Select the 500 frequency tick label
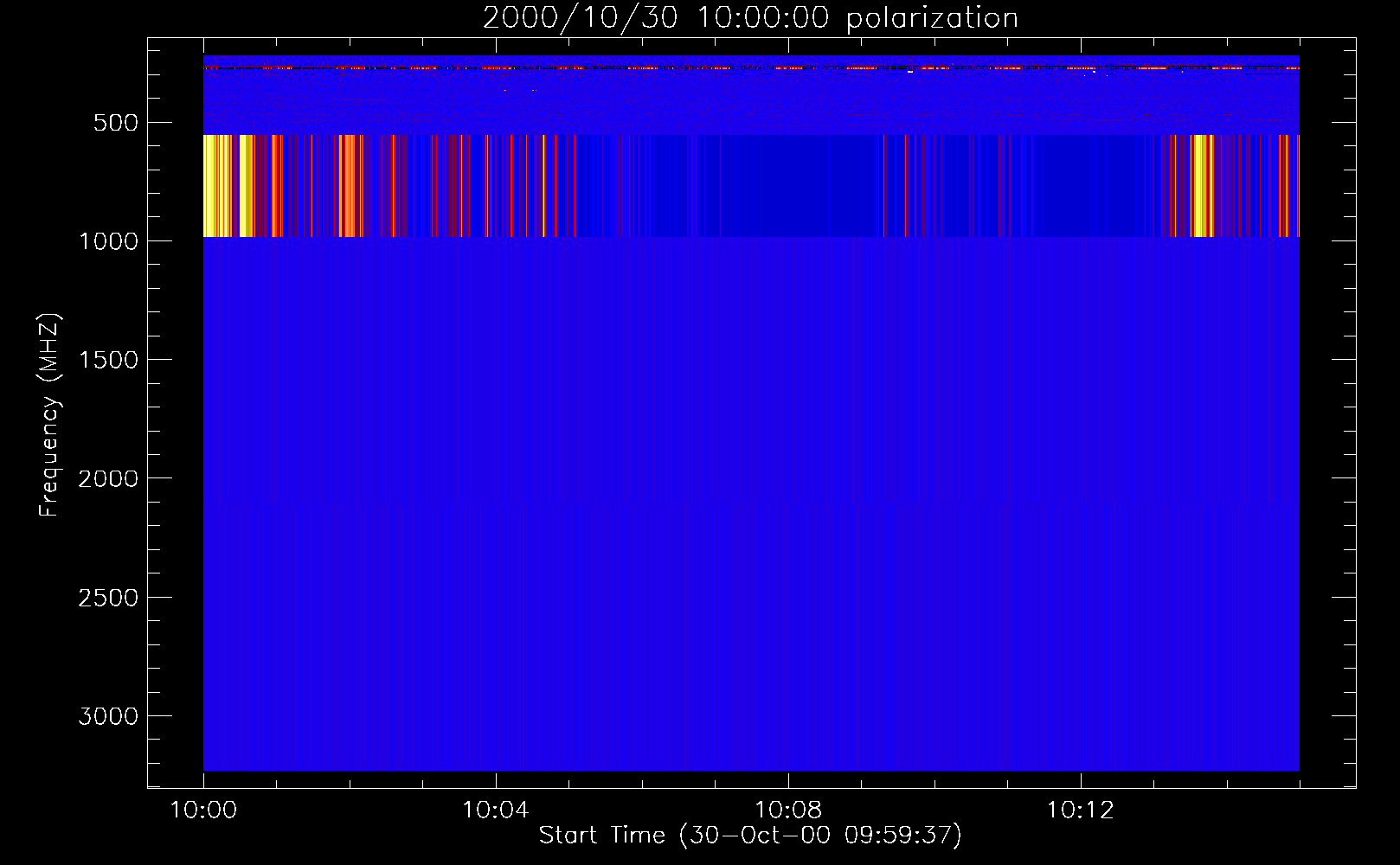Image resolution: width=1400 pixels, height=865 pixels. pyautogui.click(x=115, y=123)
